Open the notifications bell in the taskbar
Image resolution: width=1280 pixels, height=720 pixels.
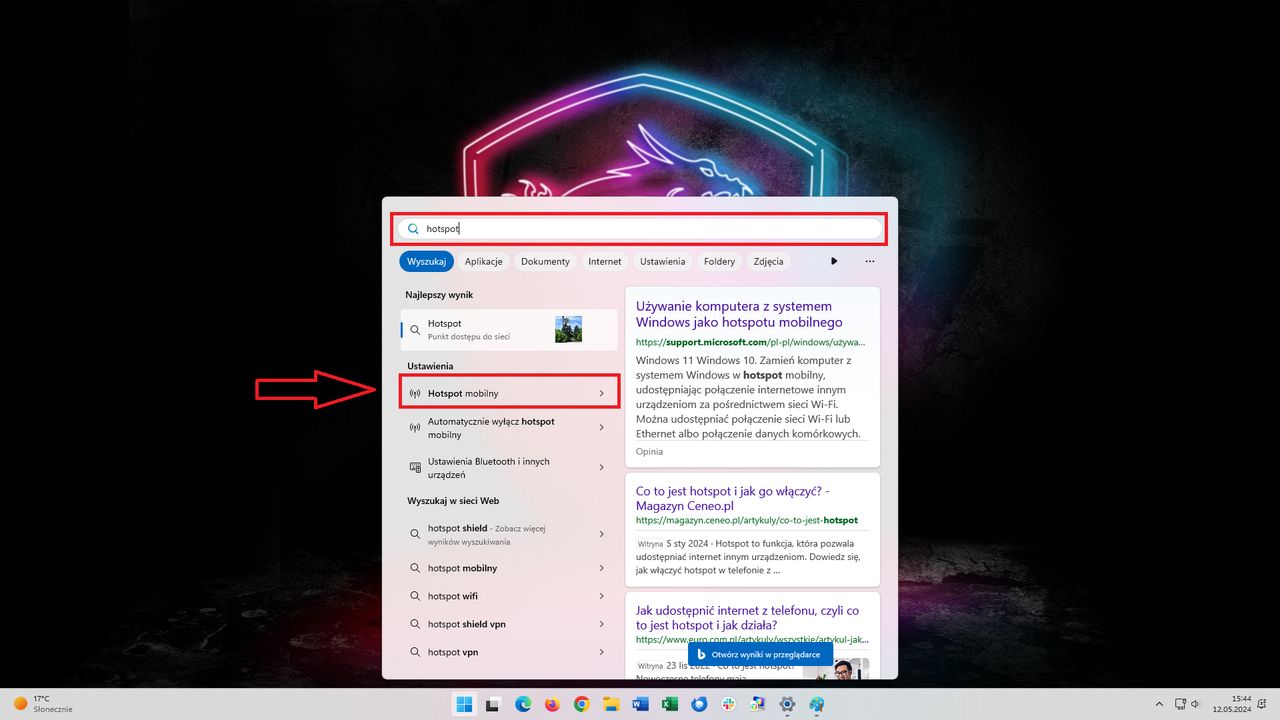click(1264, 704)
